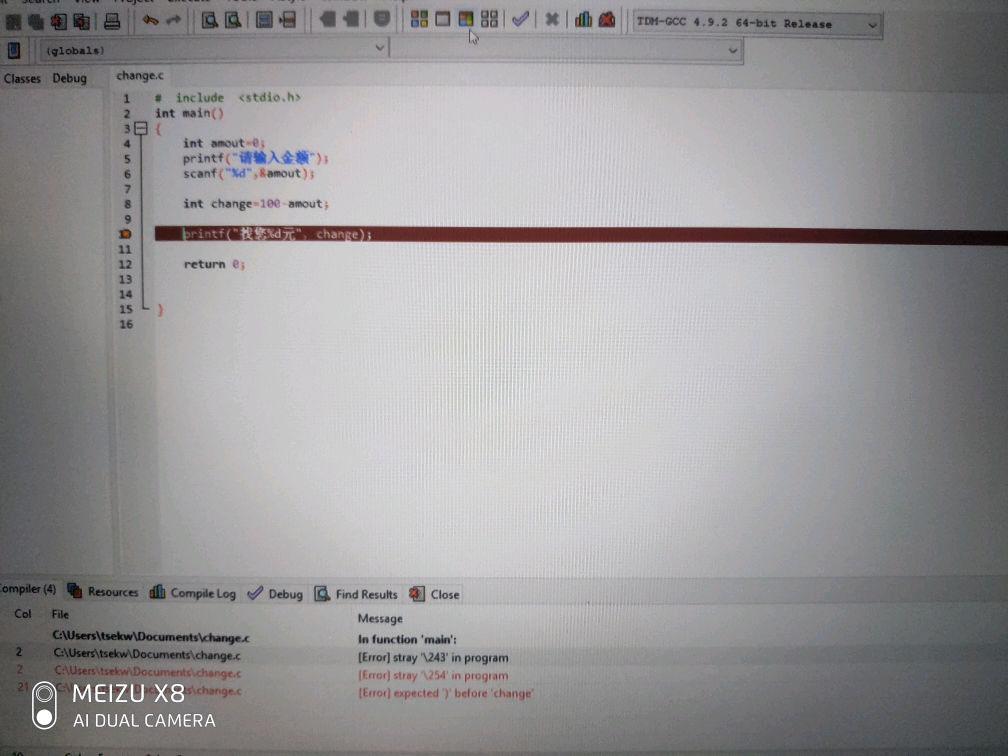Close the current file with toolbar icon
This screenshot has width=1008, height=756.
click(58, 22)
